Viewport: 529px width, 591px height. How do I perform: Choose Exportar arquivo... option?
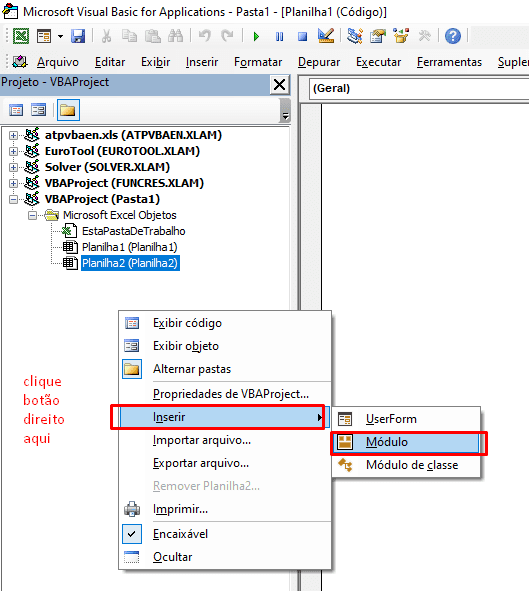(225, 463)
